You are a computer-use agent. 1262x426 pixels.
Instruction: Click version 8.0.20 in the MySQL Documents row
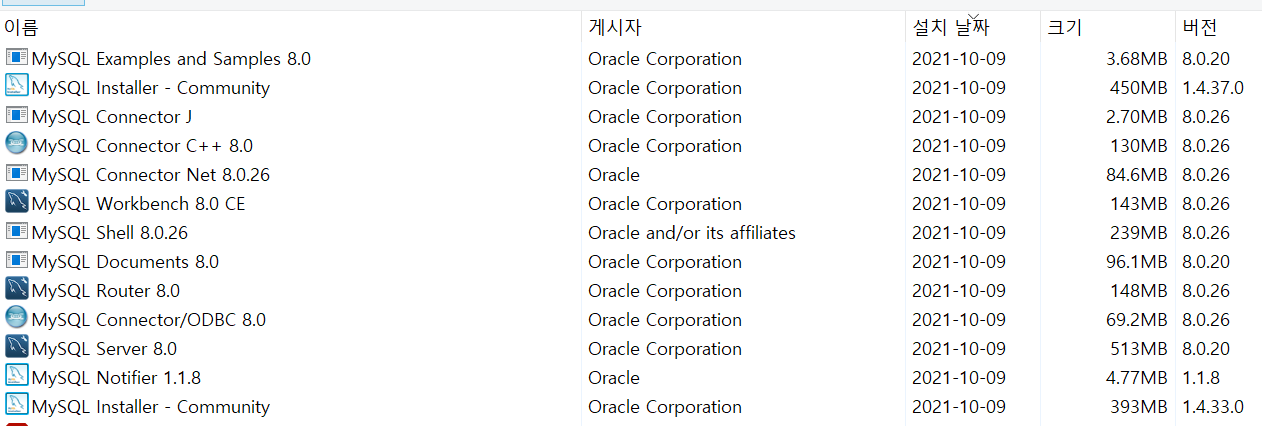coord(1206,262)
